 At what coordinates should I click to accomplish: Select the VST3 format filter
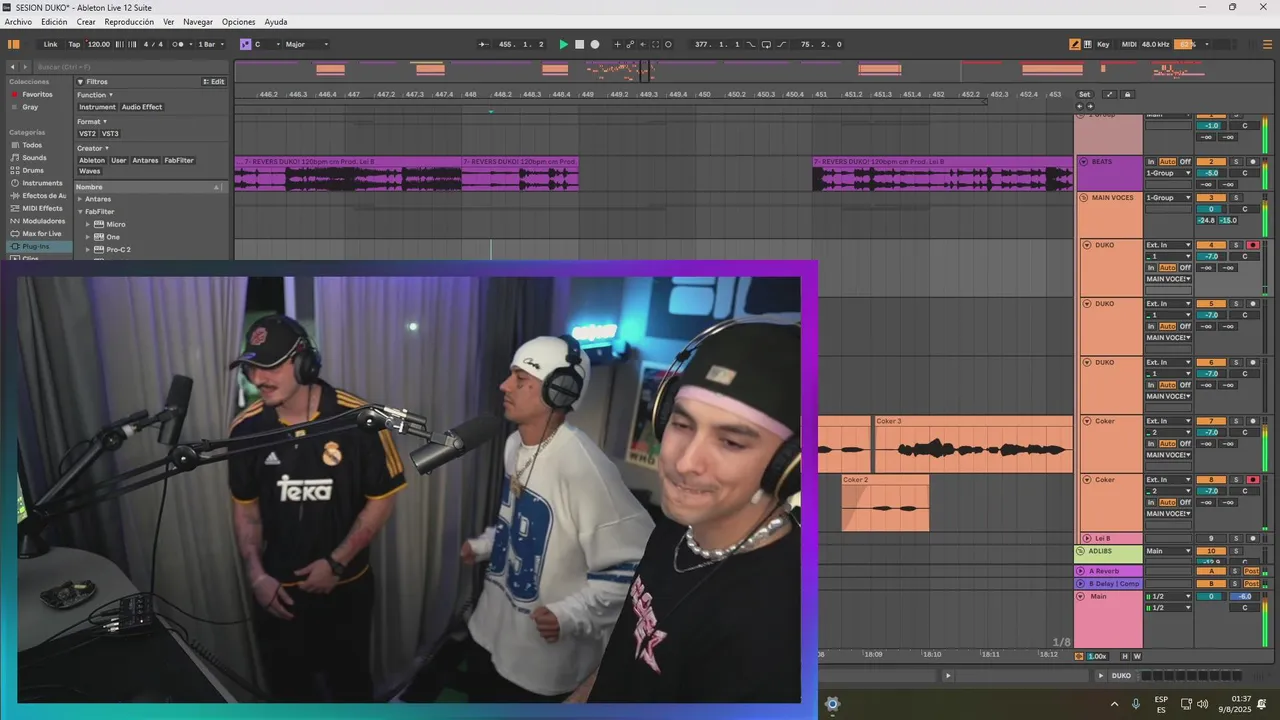(110, 133)
